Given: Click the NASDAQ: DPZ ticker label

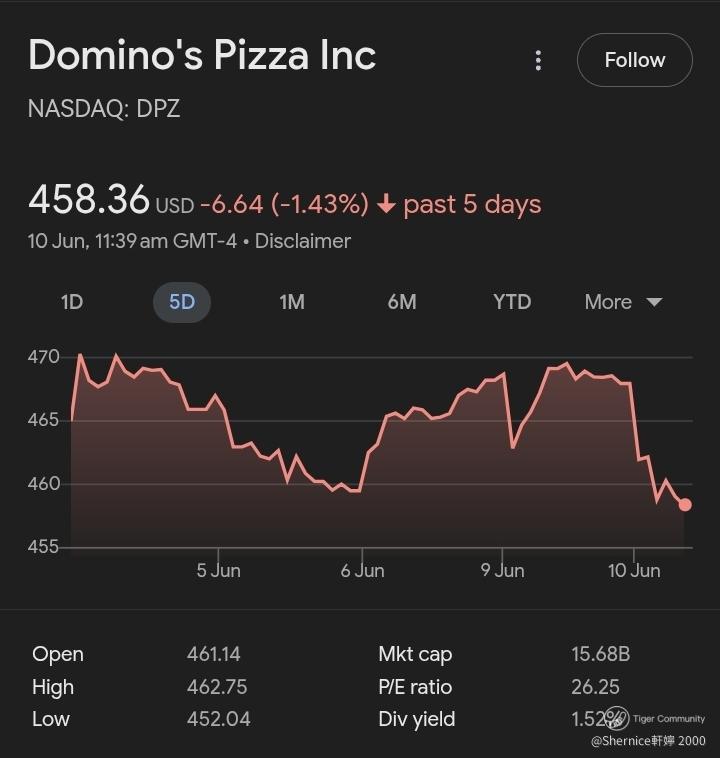Looking at the screenshot, I should click(x=104, y=109).
